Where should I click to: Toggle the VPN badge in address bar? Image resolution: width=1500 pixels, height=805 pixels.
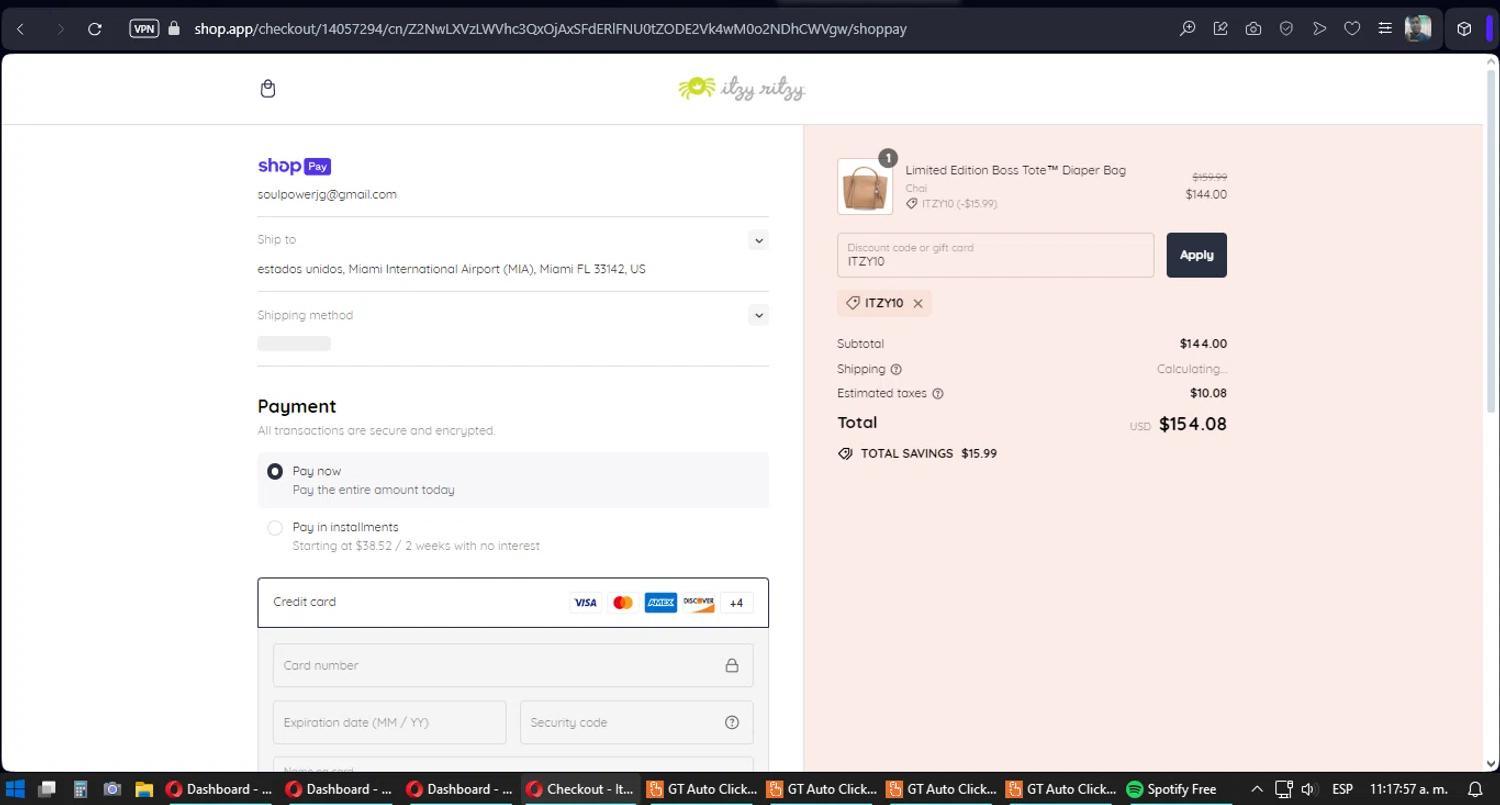click(144, 29)
